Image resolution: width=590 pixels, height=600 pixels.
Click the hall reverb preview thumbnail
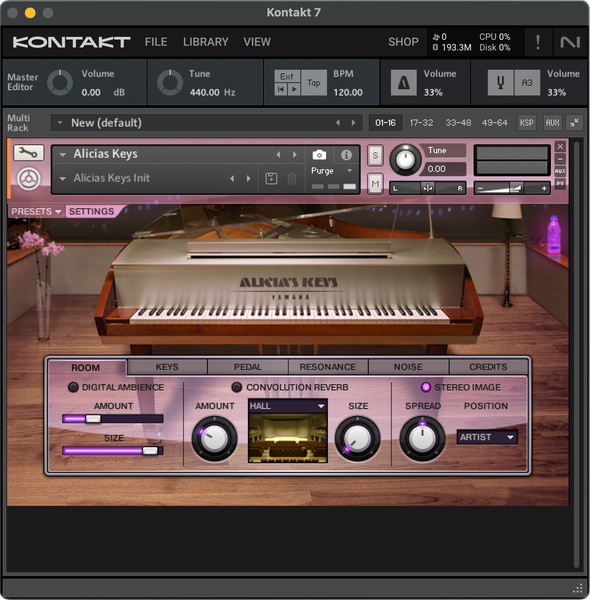288,438
